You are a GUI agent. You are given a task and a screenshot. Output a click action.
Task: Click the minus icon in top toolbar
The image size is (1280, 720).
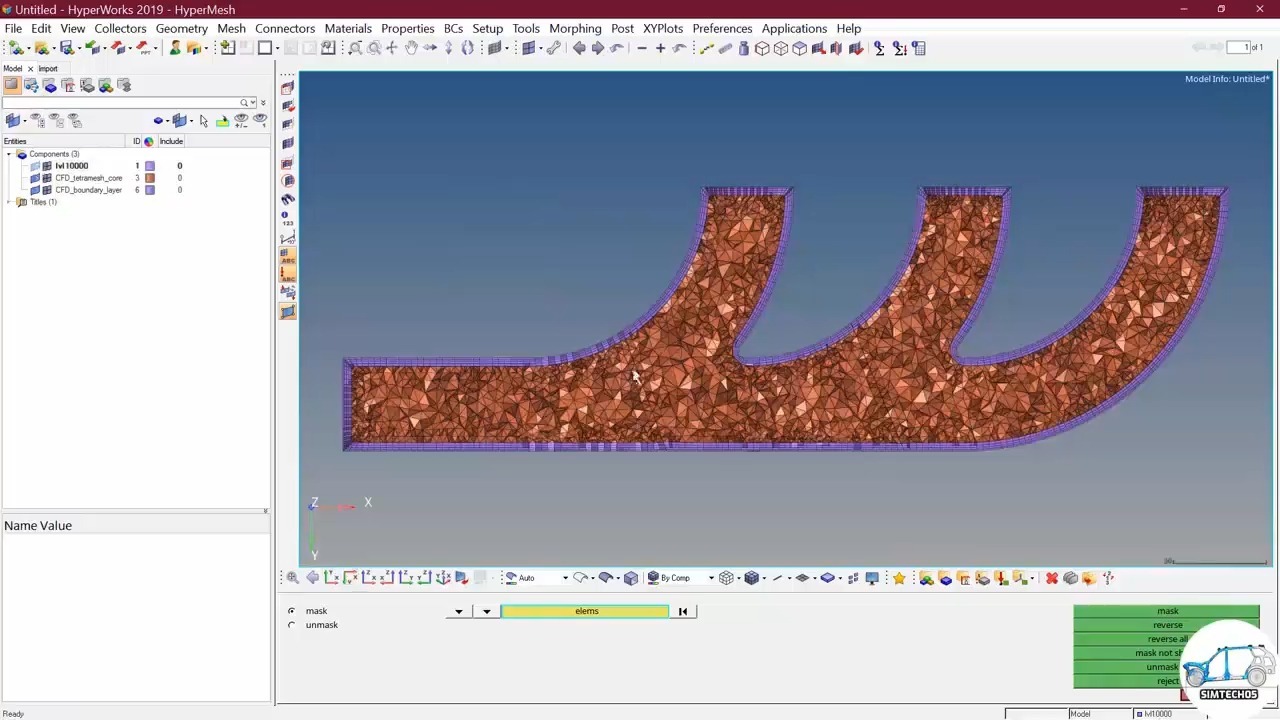[642, 48]
